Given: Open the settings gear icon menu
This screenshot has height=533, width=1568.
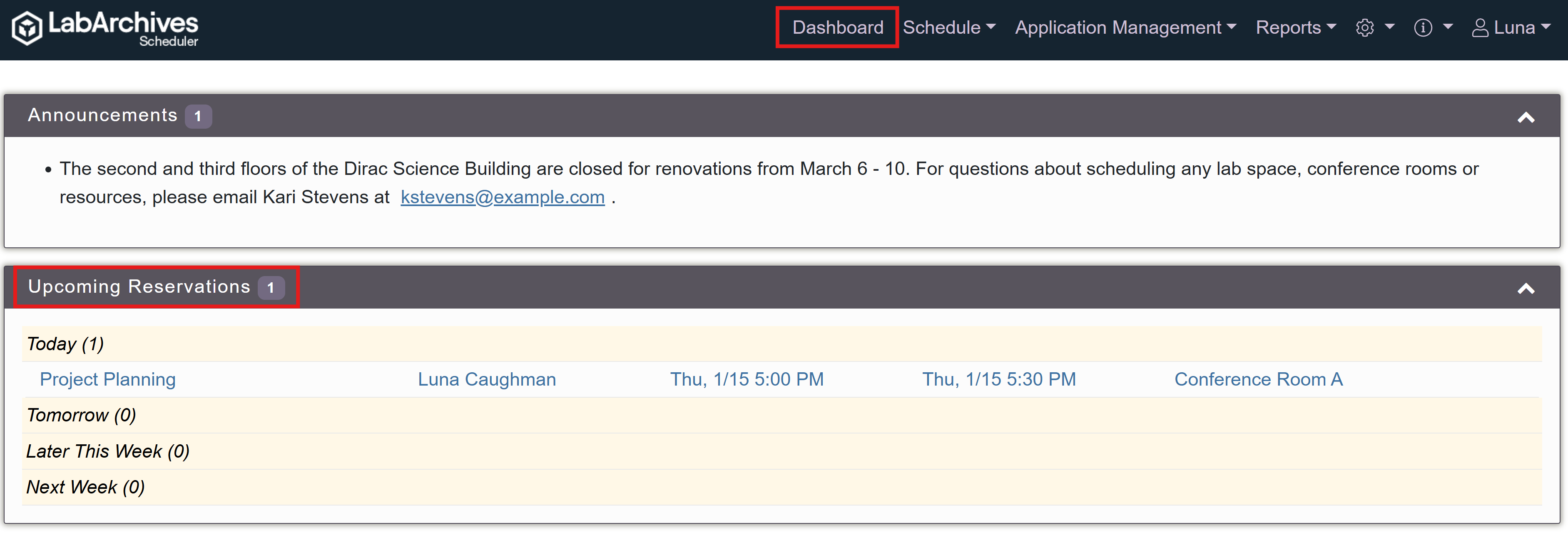Looking at the screenshot, I should click(1365, 28).
